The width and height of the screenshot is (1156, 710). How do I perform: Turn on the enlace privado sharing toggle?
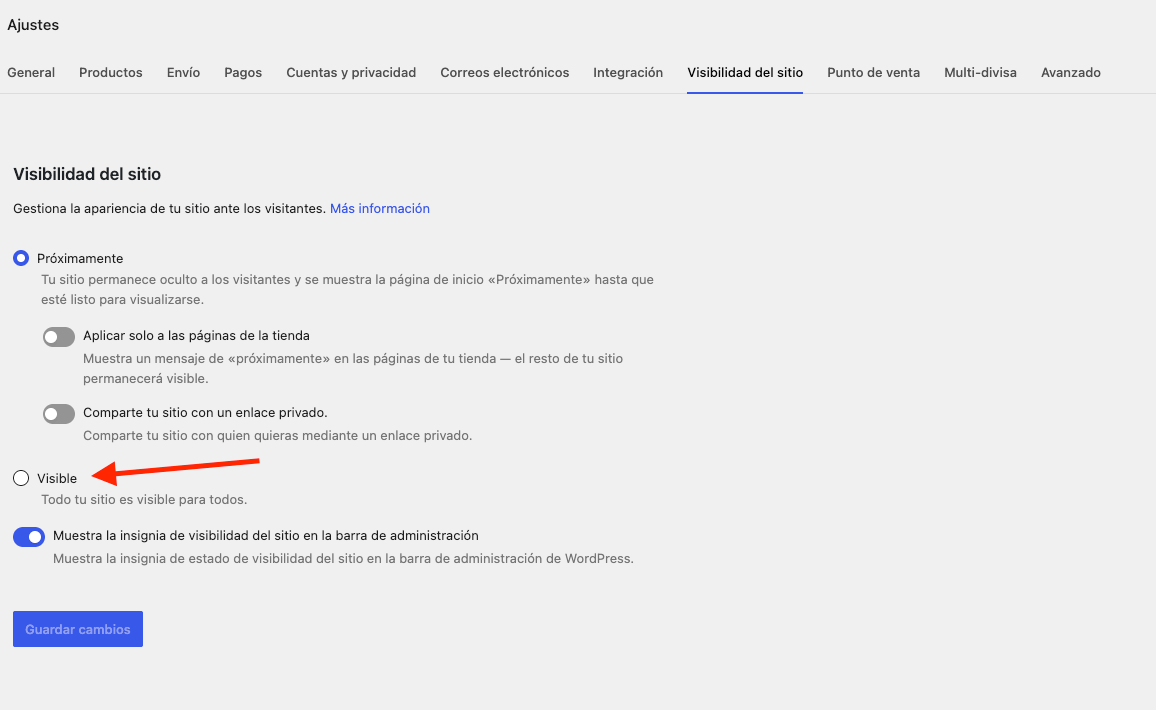[x=59, y=414]
